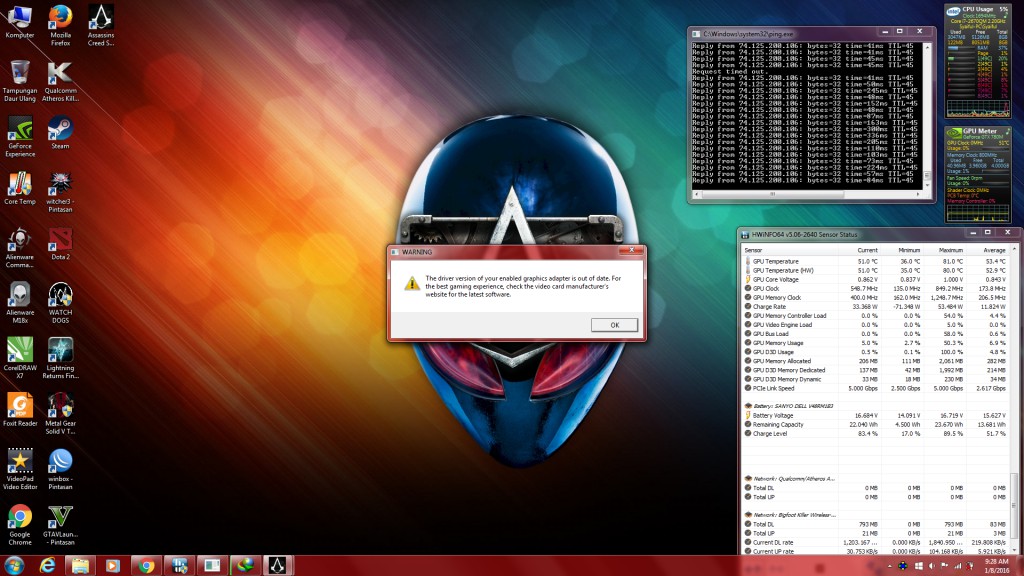Image resolution: width=1024 pixels, height=576 pixels.
Task: Select the GPU Temperature (HW) sensor row
Action: pyautogui.click(x=875, y=270)
